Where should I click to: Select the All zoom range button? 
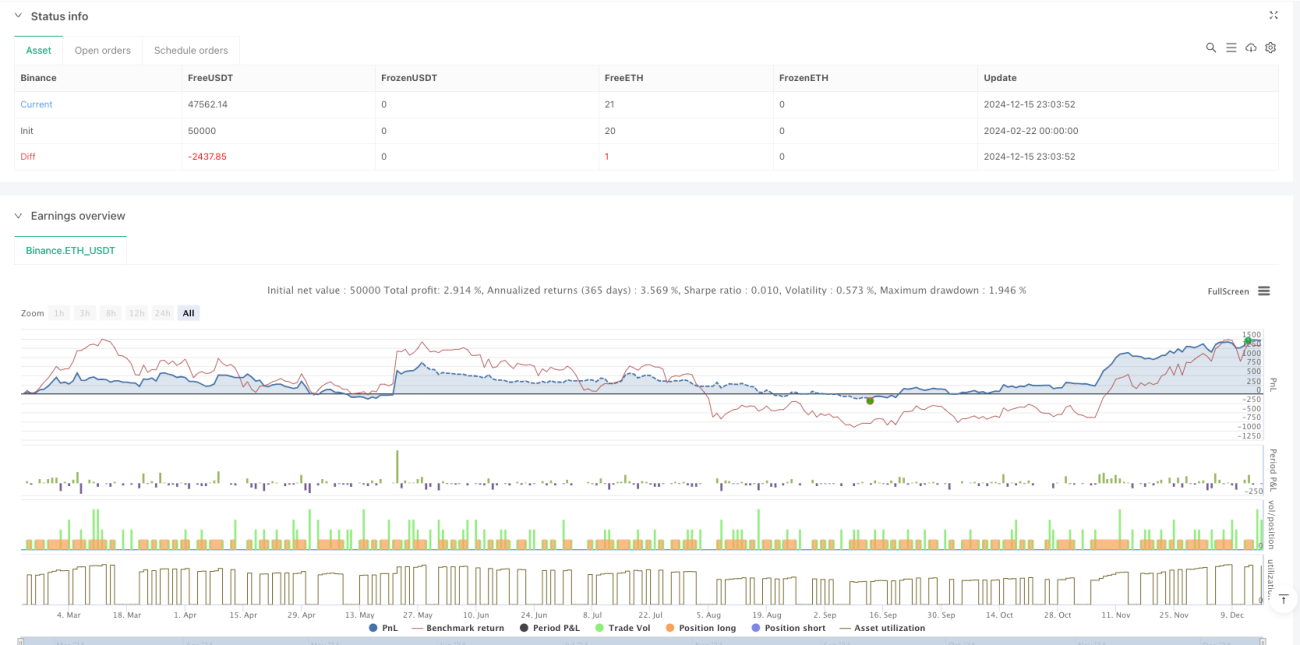[188, 313]
